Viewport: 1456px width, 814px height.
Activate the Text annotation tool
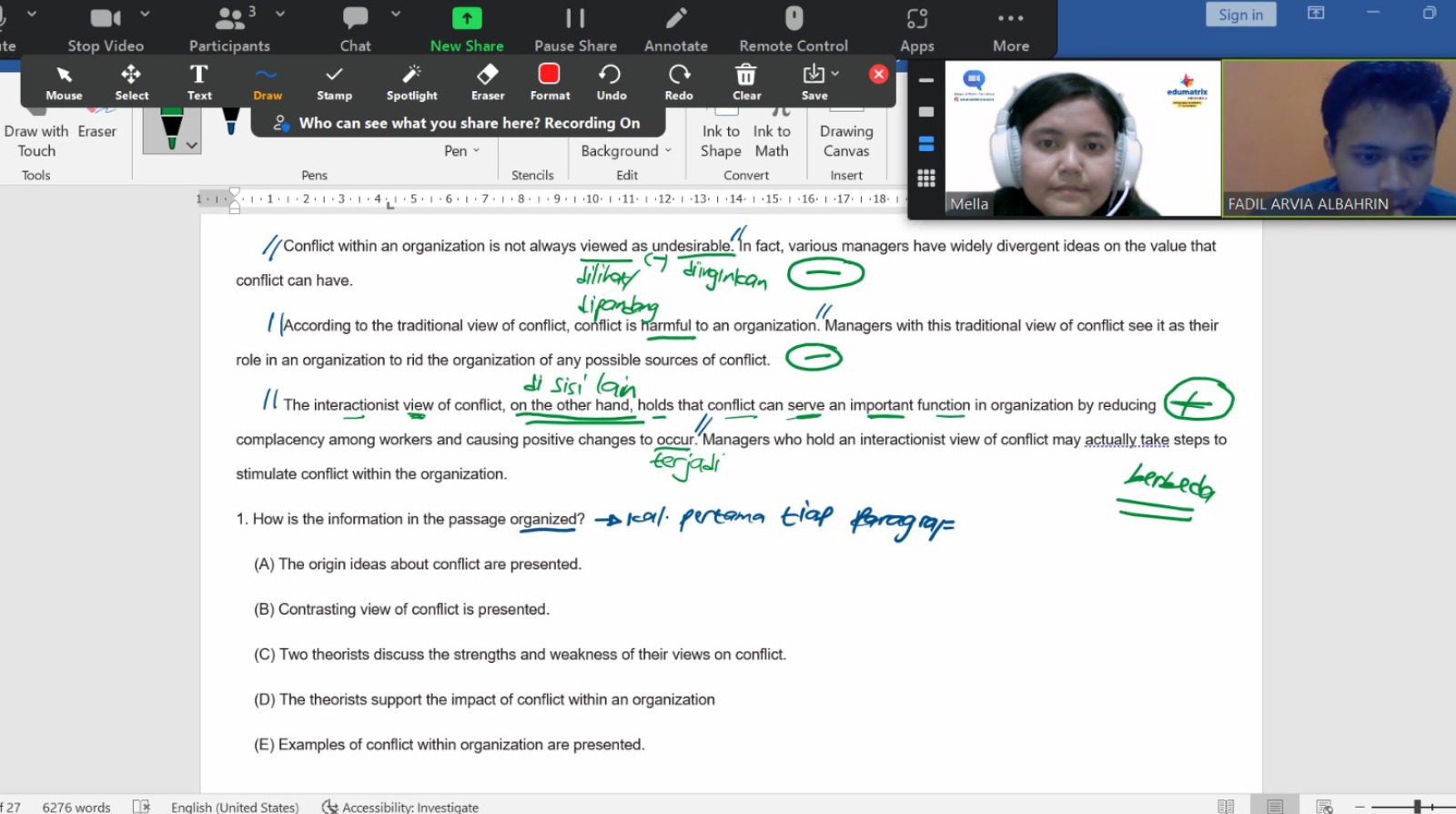[x=199, y=82]
